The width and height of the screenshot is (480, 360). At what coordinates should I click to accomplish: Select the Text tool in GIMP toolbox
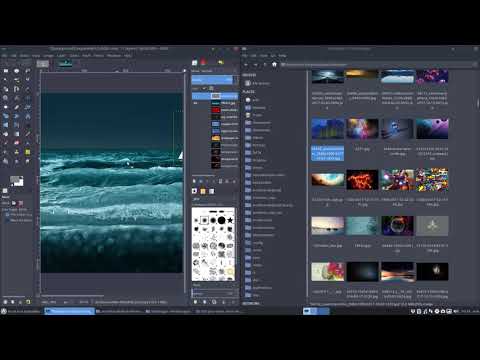pos(27,125)
